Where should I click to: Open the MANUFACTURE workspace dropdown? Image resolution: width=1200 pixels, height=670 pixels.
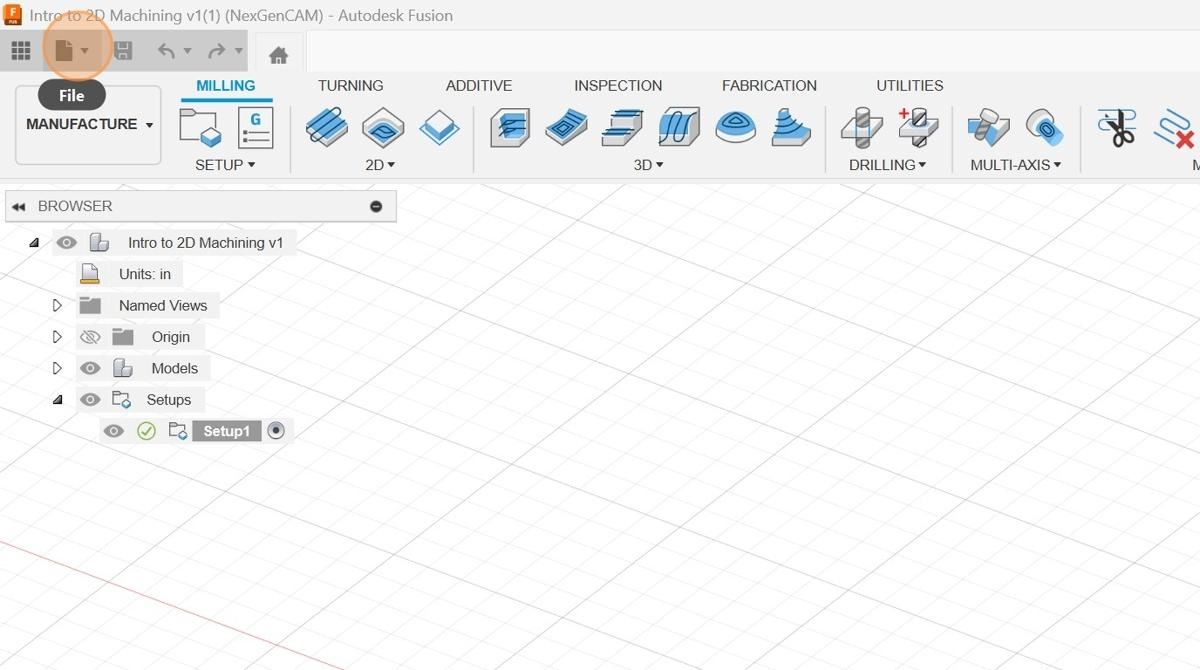tap(89, 125)
